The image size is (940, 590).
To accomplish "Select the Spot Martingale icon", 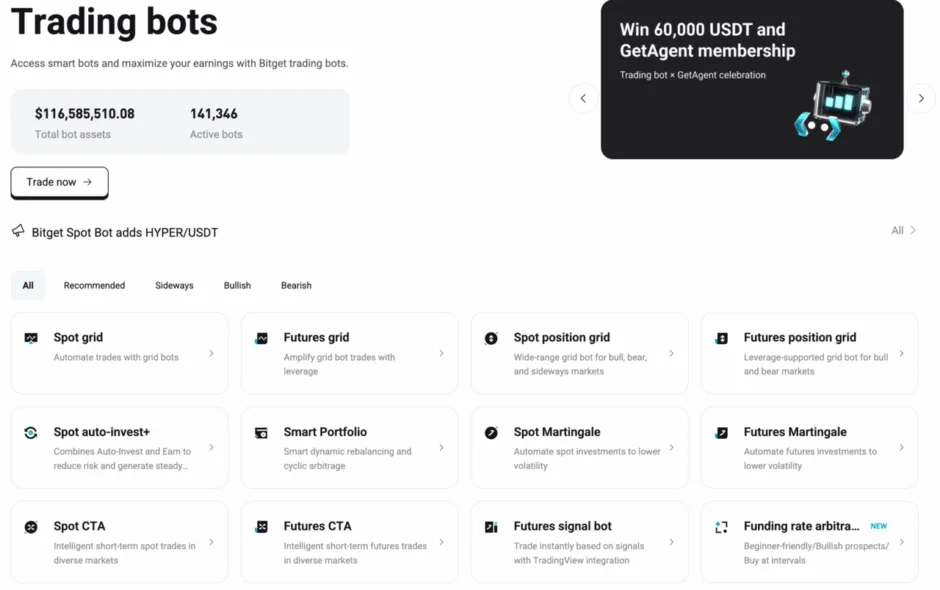I will coord(492,431).
